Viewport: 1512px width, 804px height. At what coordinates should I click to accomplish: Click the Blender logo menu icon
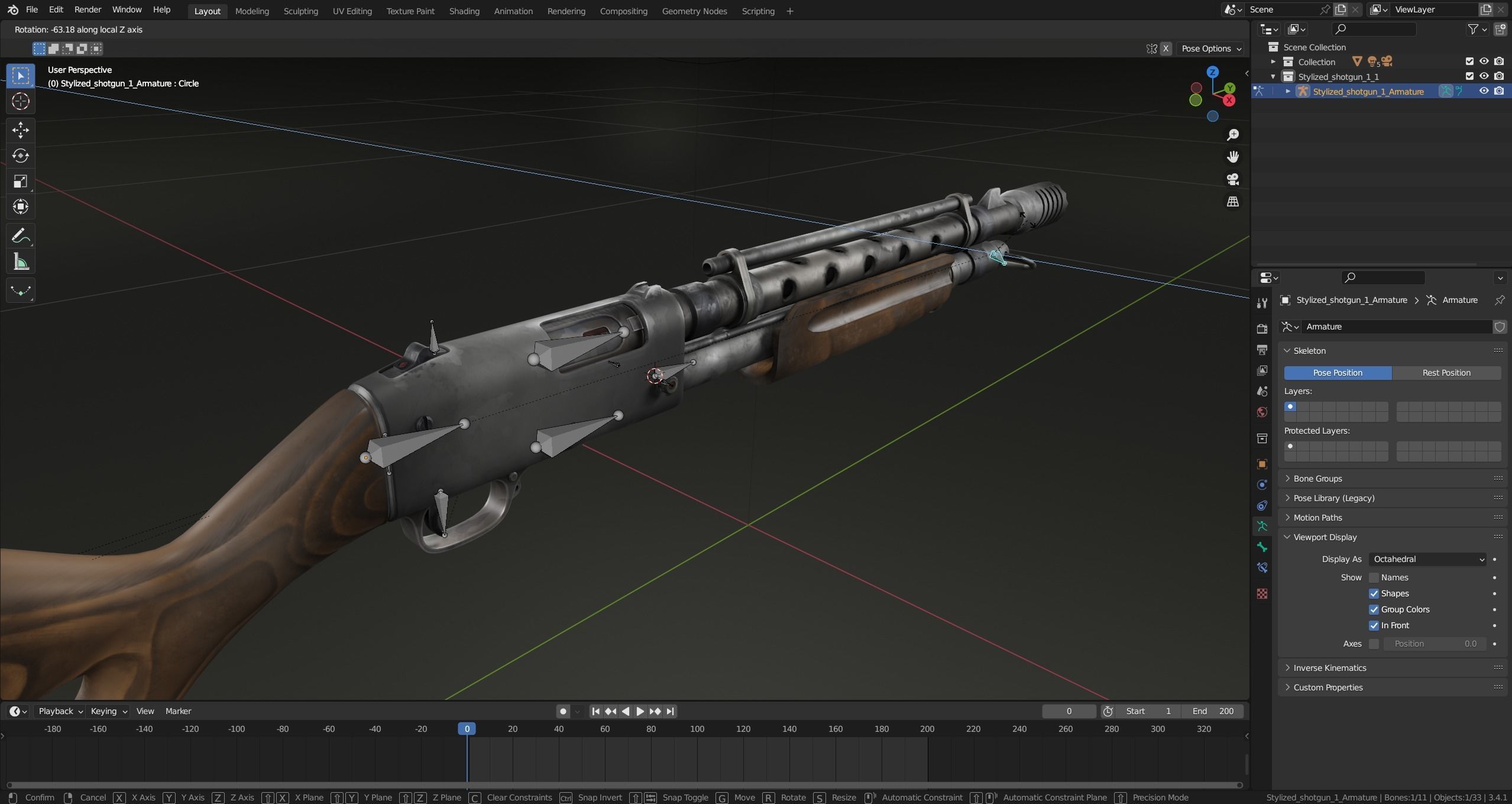tap(13, 10)
